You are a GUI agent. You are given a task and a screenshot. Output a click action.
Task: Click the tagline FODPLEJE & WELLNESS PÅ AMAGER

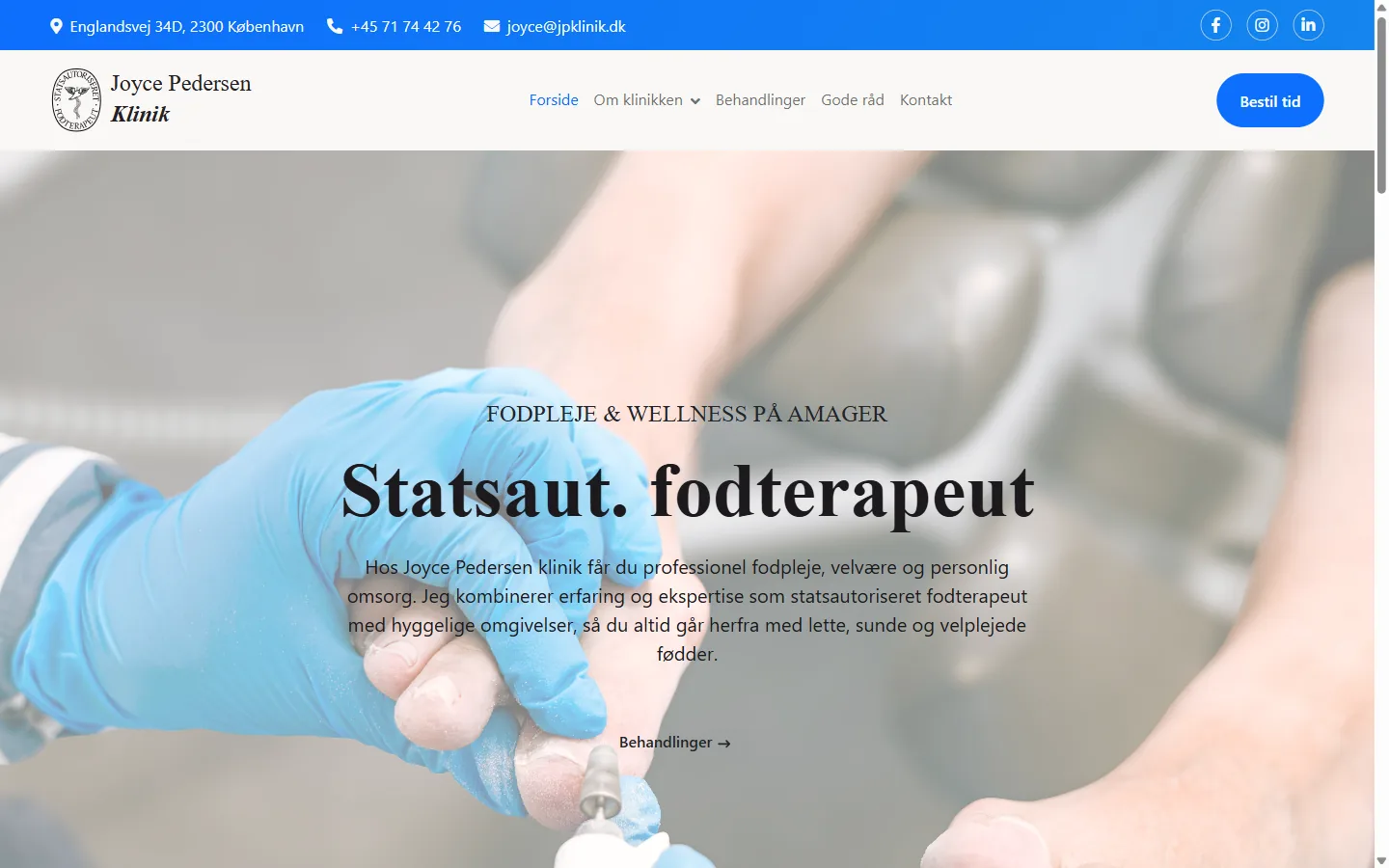(687, 414)
